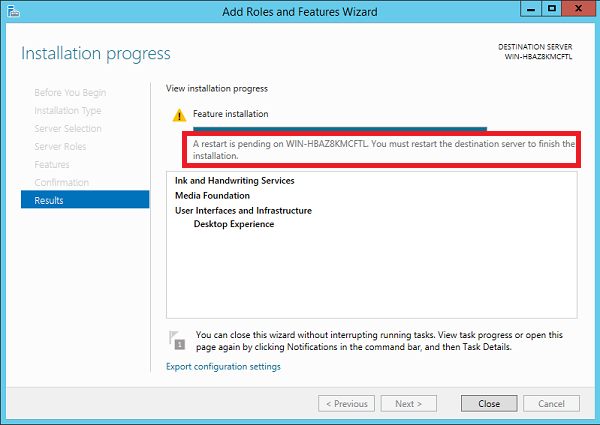Select the Results step in the sidebar
Viewport: 600px width, 425px height.
(84, 200)
